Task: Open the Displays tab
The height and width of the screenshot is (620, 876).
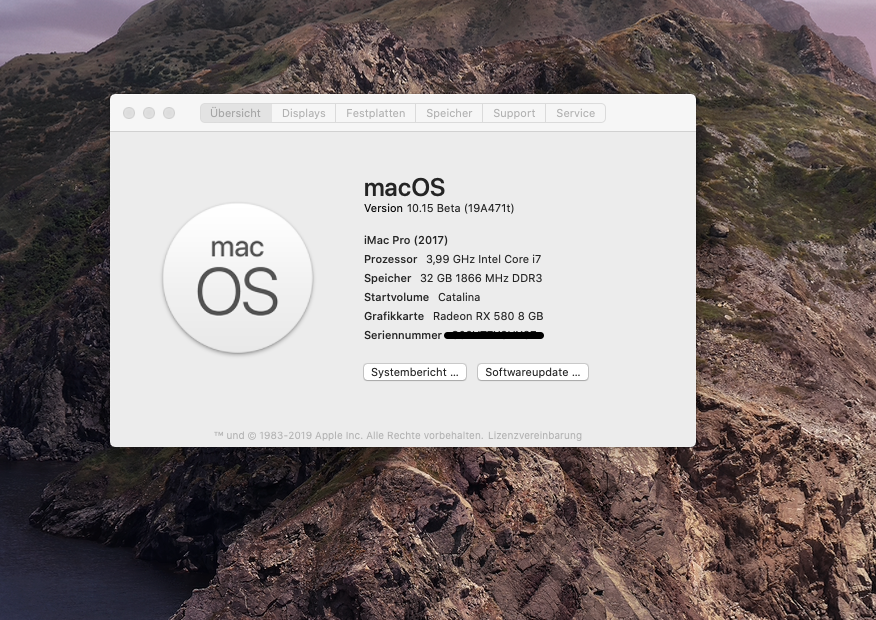Action: (303, 113)
